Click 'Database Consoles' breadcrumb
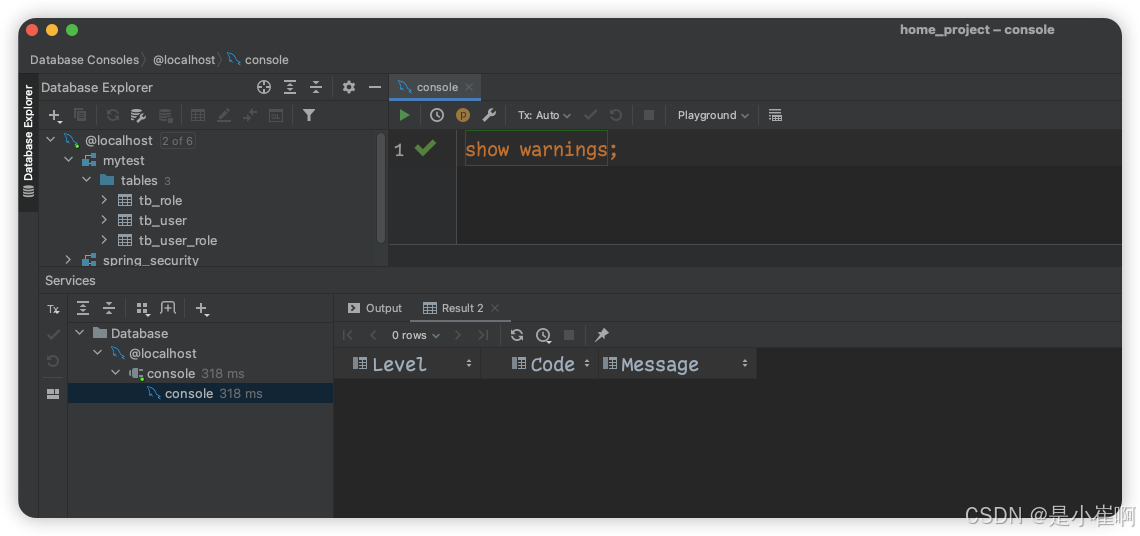1140x536 pixels. click(84, 60)
